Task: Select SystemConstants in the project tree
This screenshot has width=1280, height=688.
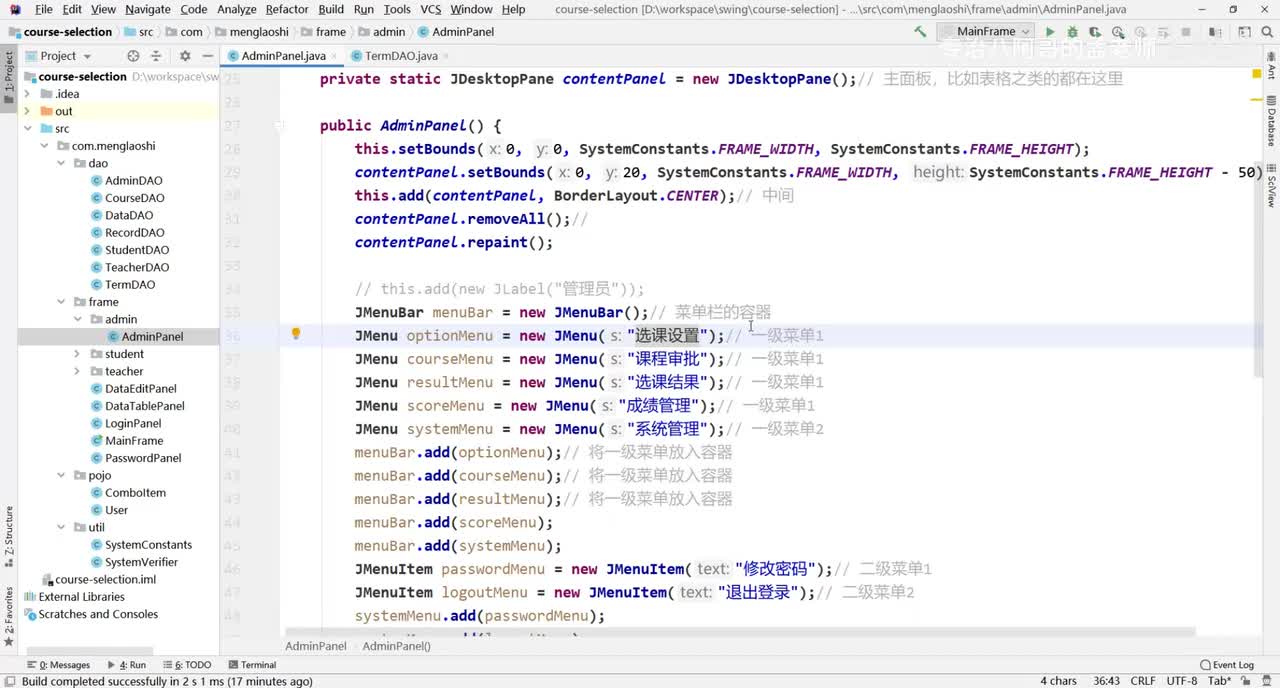Action: point(148,545)
